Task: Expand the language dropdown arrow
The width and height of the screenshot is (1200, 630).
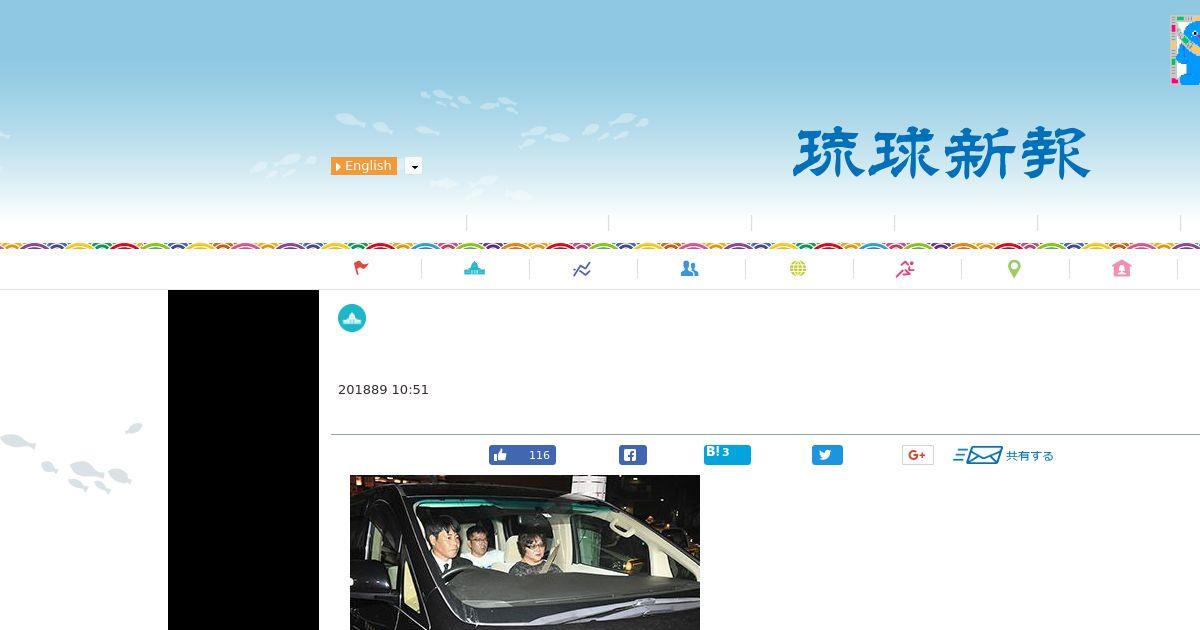Action: pos(414,166)
